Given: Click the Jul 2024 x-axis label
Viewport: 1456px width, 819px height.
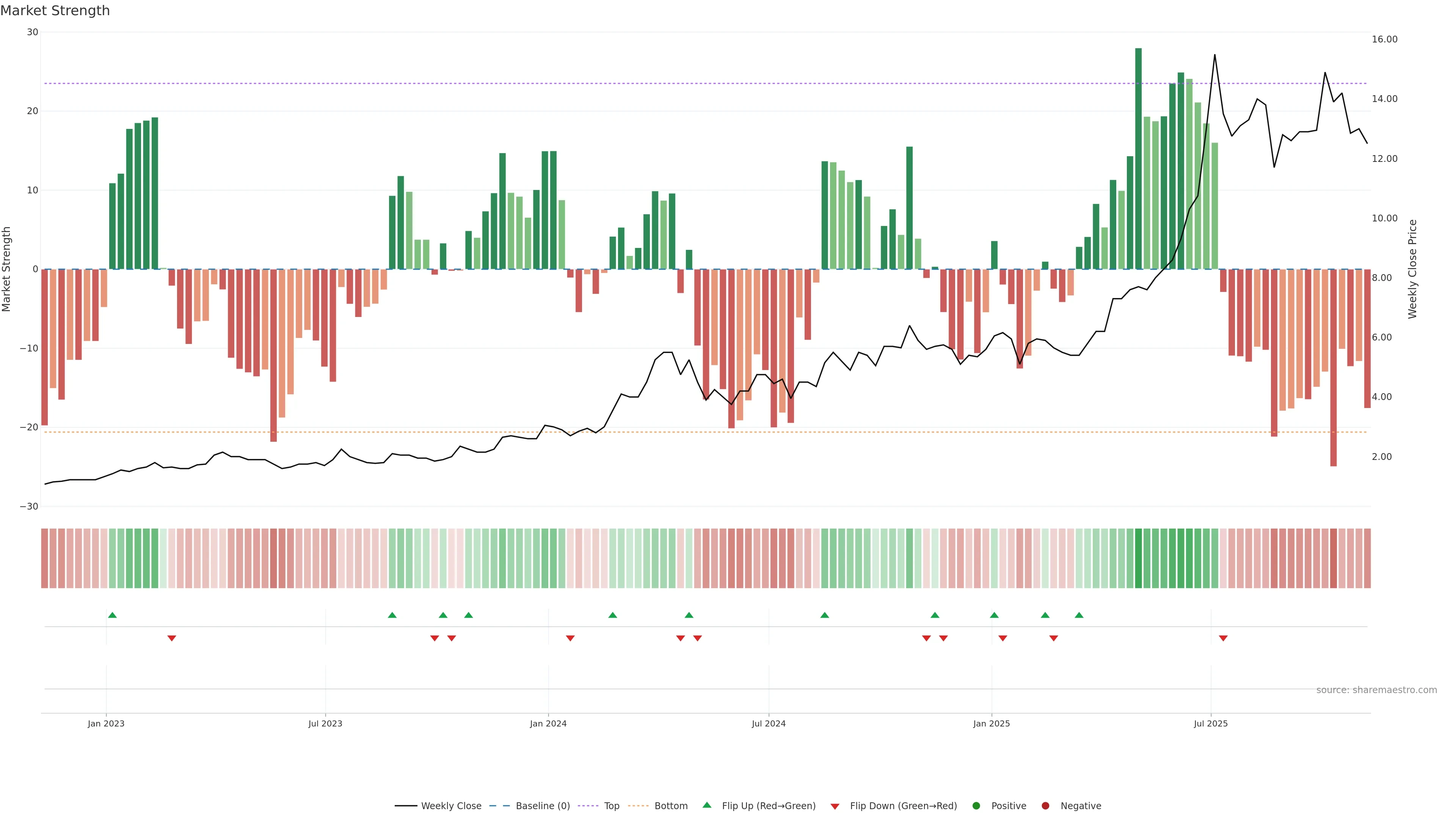Looking at the screenshot, I should [768, 723].
